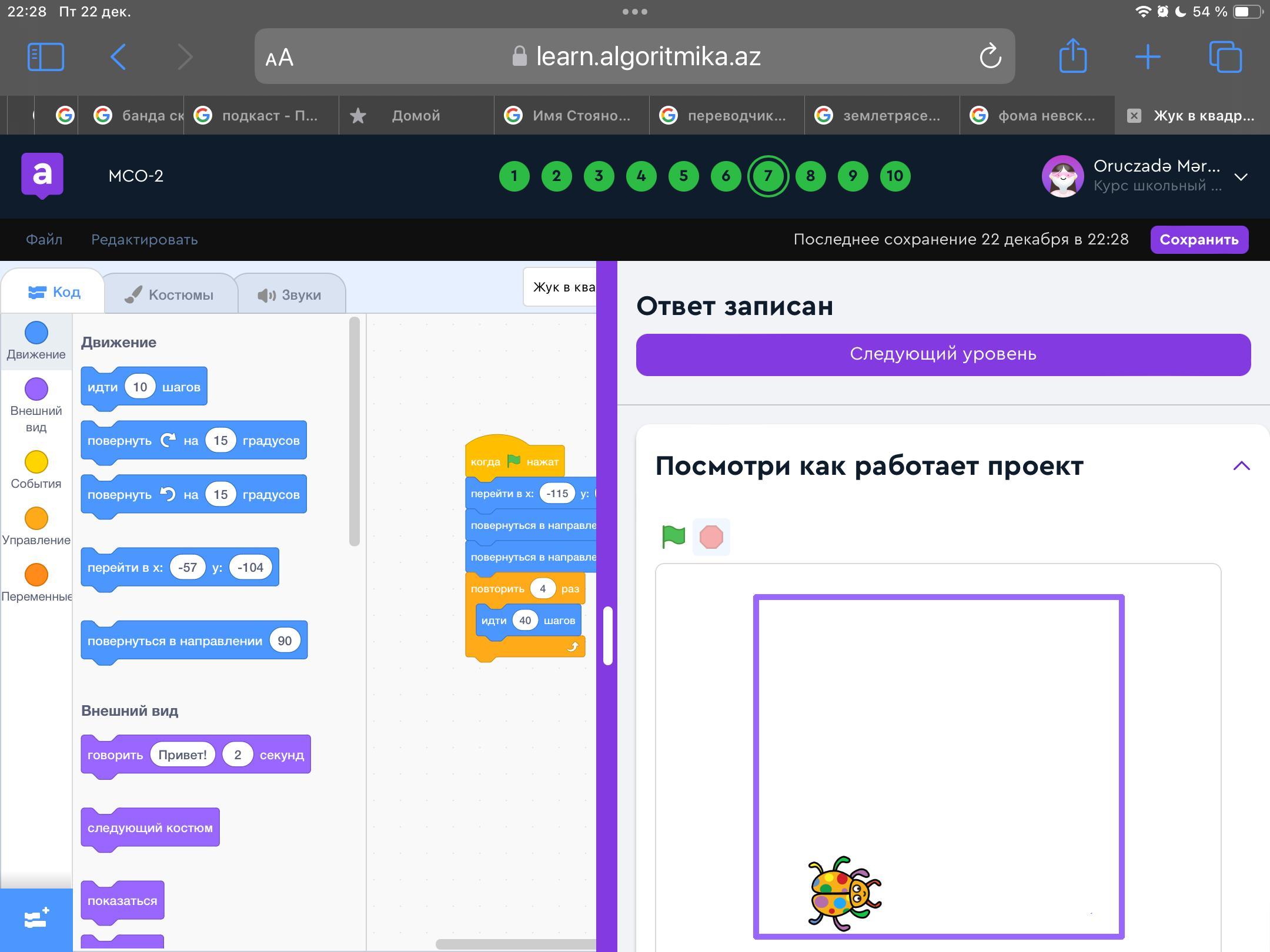The width and height of the screenshot is (1270, 952).
Task: Select the Внешний вид purple category
Action: point(36,405)
